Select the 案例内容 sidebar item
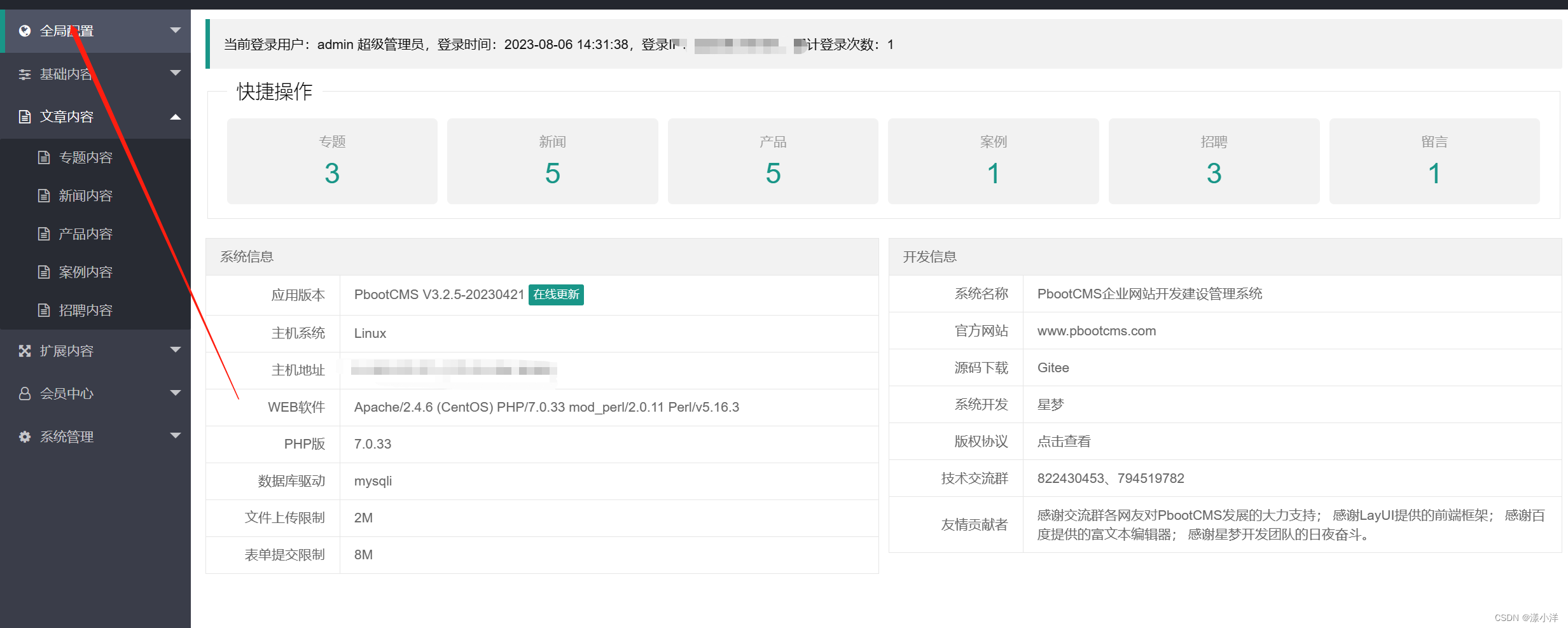The width and height of the screenshot is (1568, 628). (x=86, y=272)
